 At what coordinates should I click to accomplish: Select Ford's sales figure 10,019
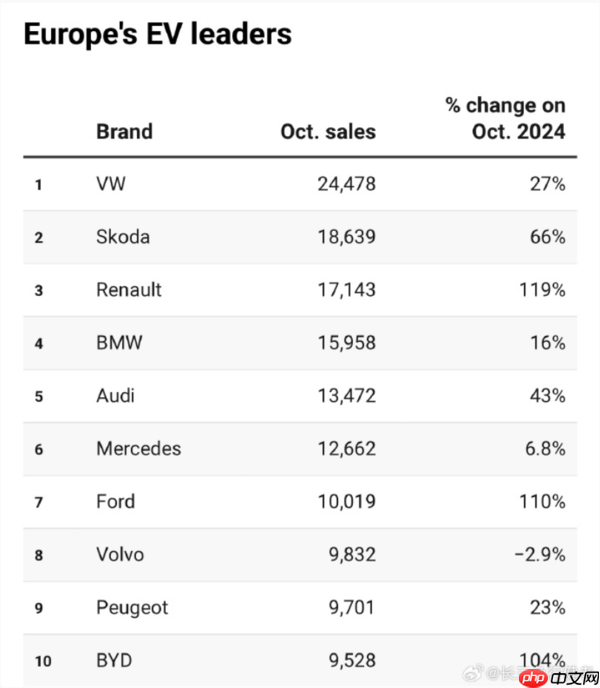click(x=342, y=502)
